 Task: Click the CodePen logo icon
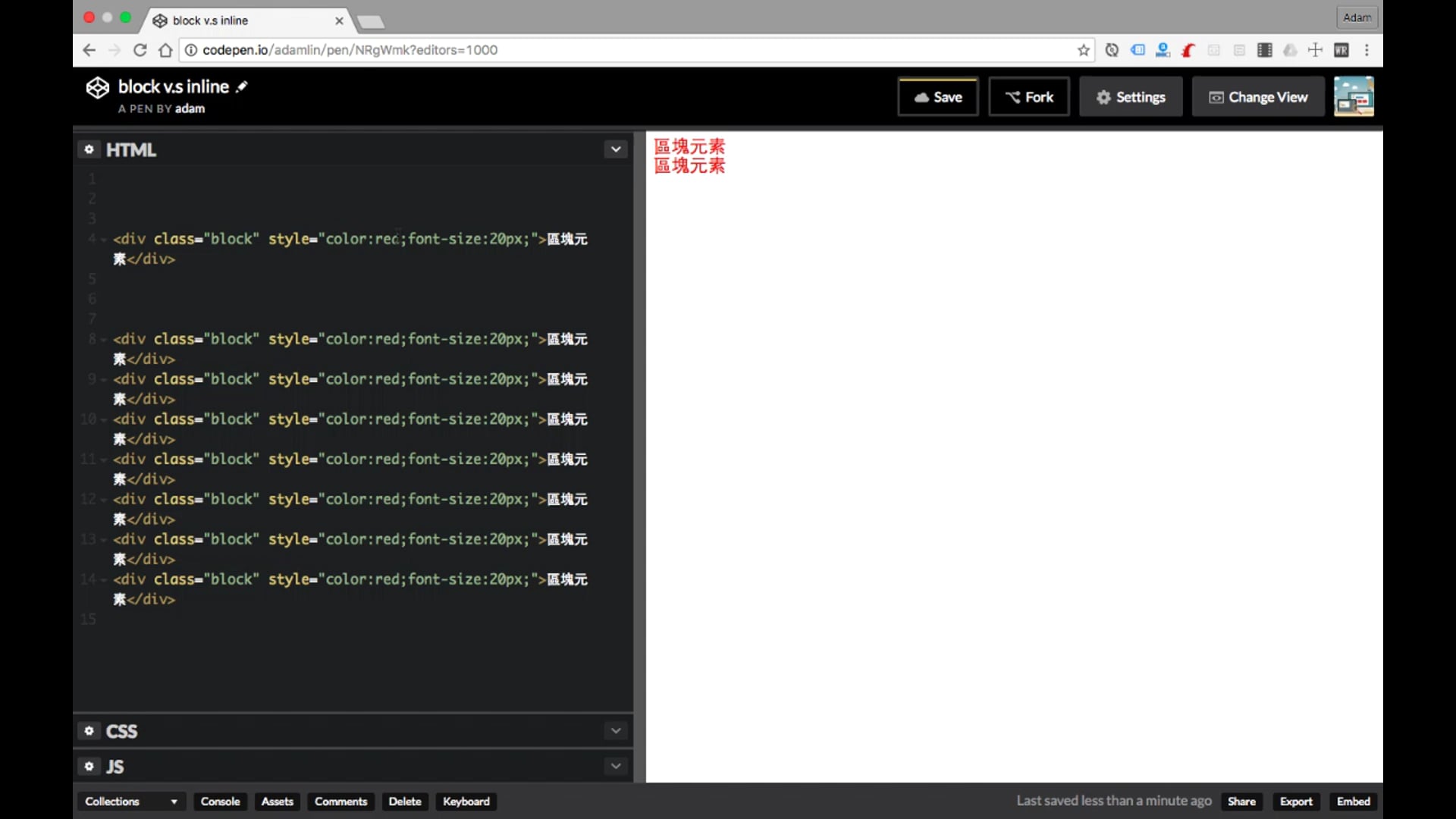[x=97, y=88]
